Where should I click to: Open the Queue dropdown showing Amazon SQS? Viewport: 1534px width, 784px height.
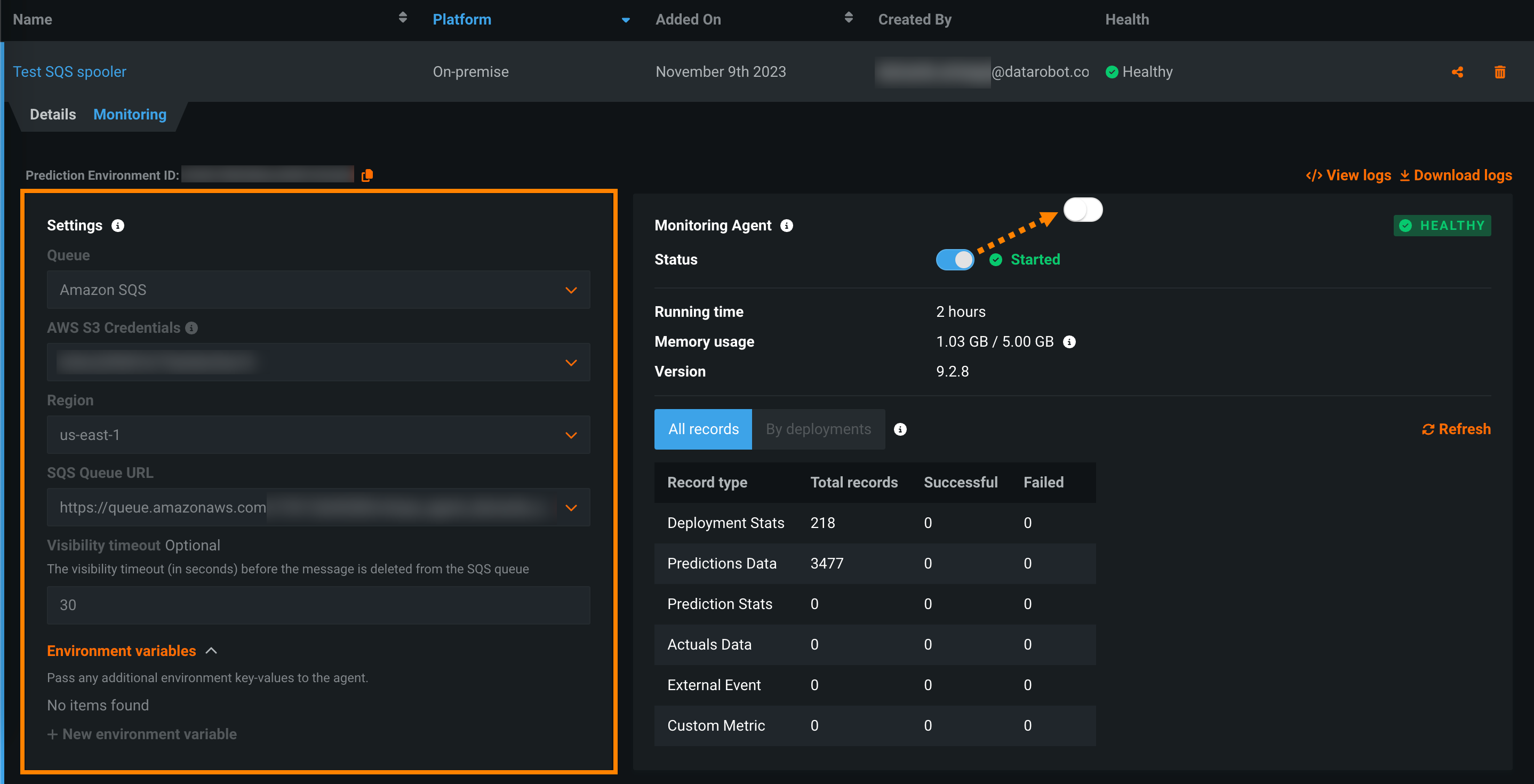click(x=318, y=290)
